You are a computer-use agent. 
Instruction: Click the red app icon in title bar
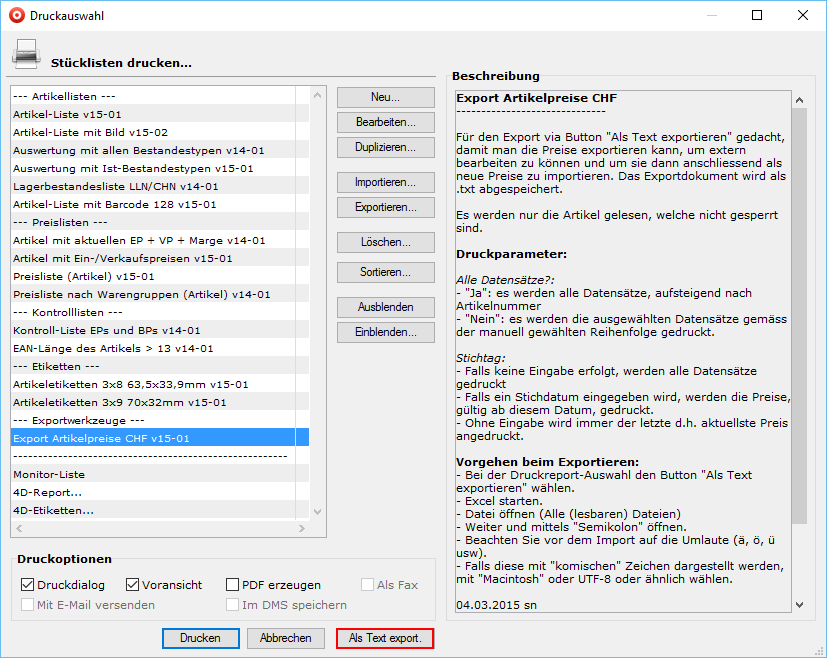(15, 15)
